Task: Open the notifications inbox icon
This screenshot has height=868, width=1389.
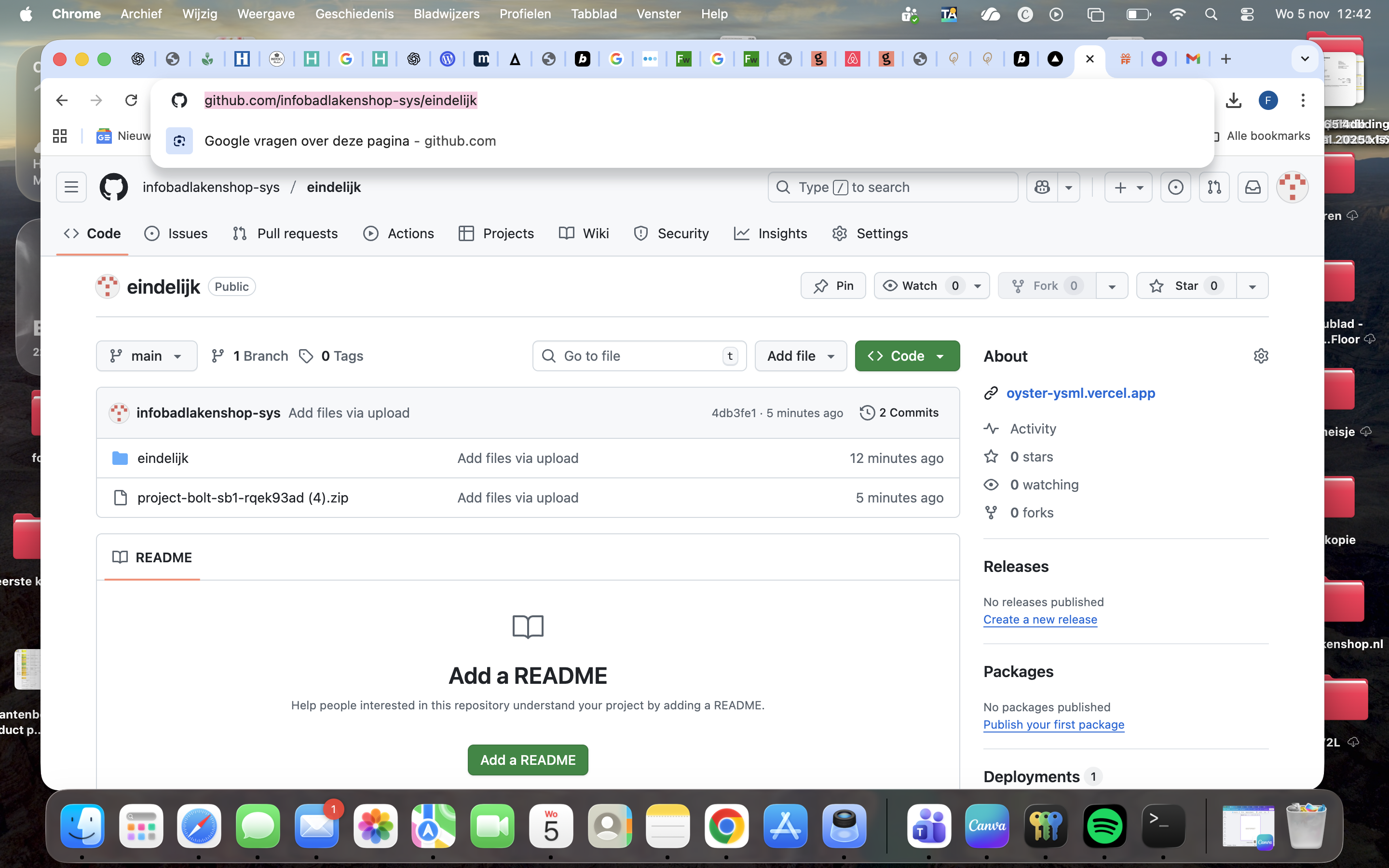Action: tap(1253, 187)
